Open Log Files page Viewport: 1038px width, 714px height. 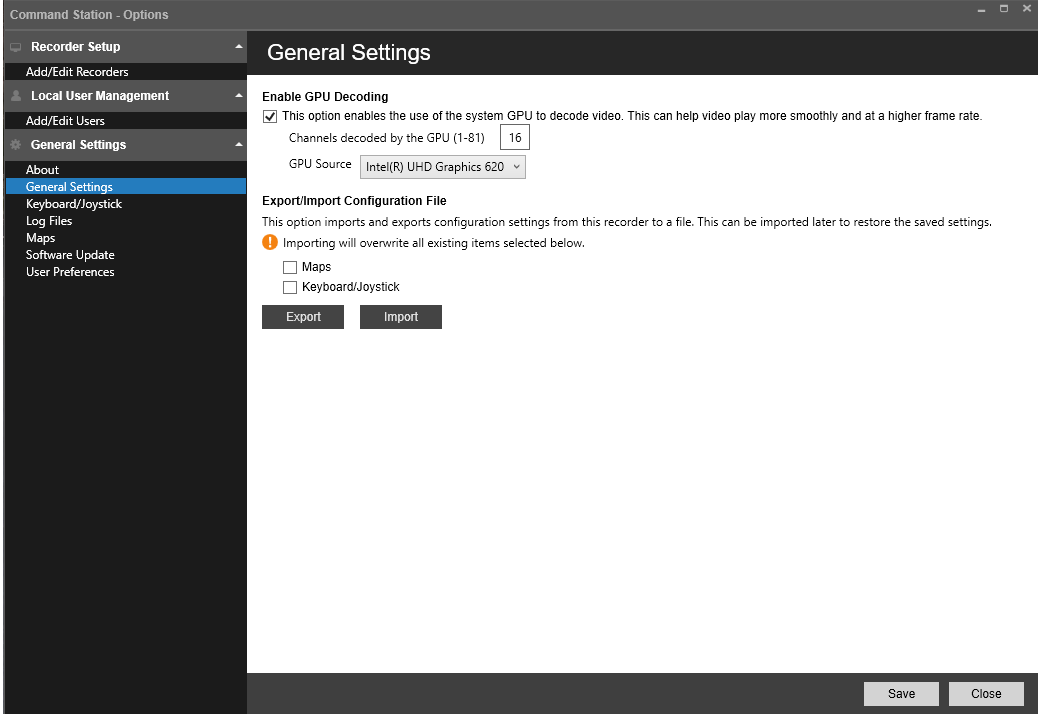pos(49,221)
